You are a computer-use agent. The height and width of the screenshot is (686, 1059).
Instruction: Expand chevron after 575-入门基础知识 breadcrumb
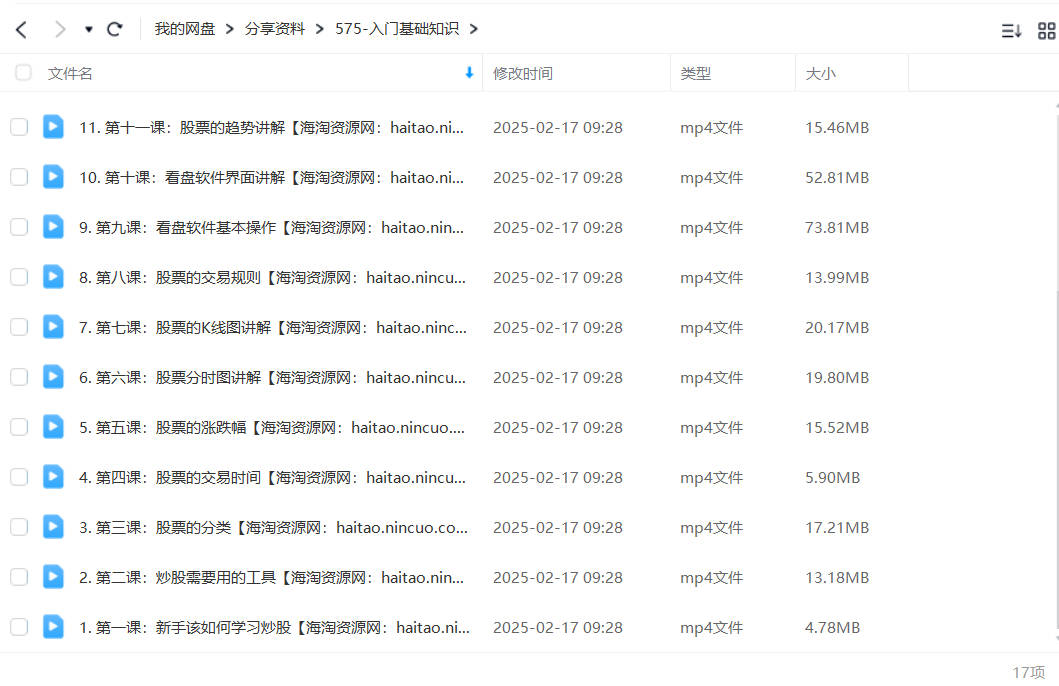[473, 29]
